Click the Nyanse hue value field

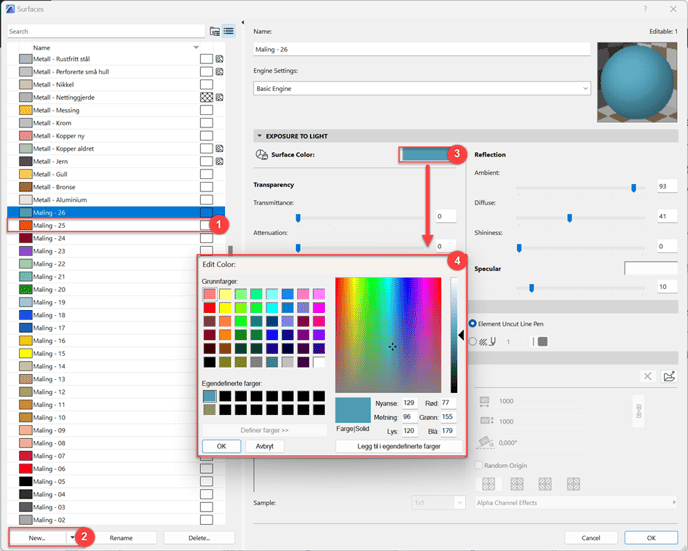click(x=410, y=403)
